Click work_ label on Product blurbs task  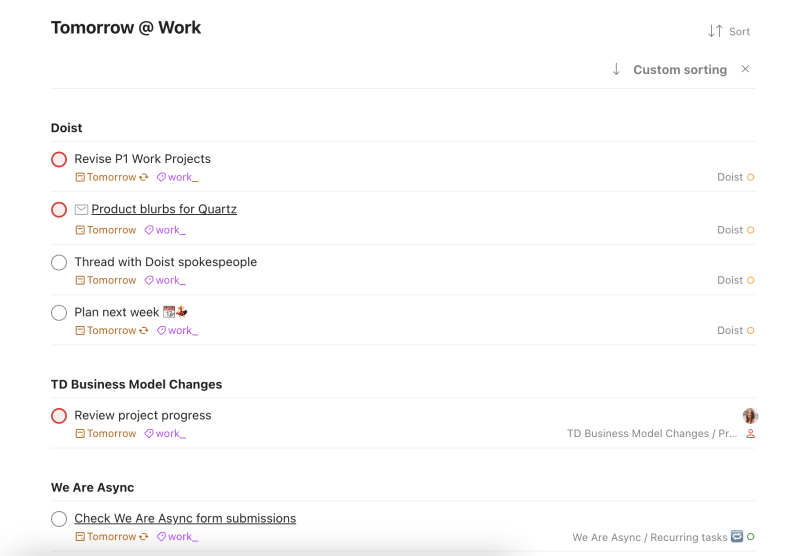pyautogui.click(x=165, y=230)
